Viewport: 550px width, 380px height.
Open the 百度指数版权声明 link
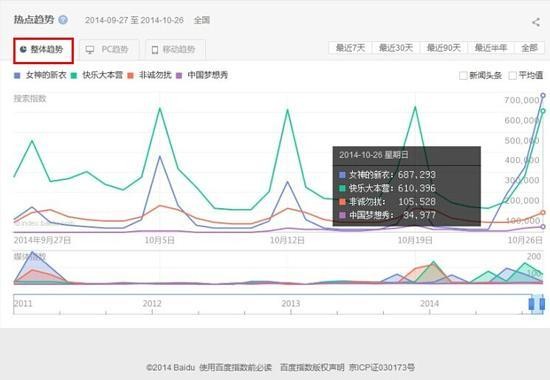(312, 367)
